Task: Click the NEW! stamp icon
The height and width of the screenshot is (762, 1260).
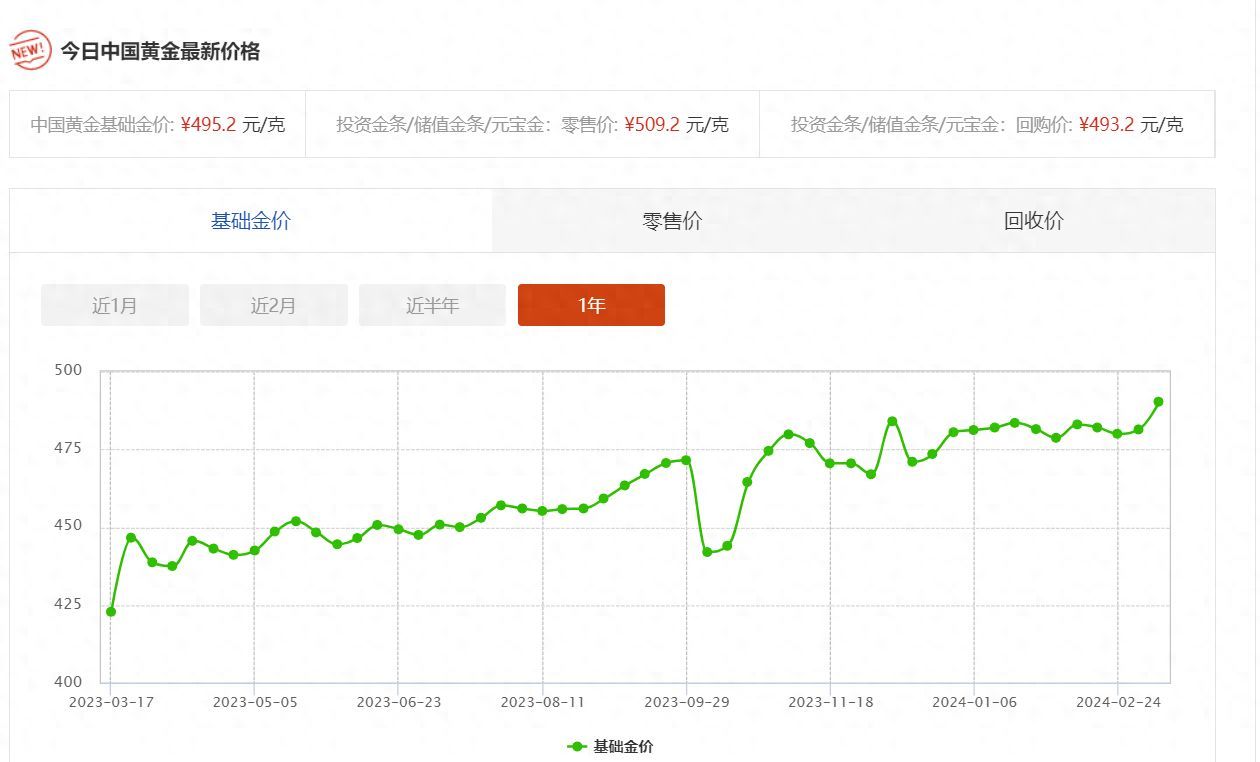Action: (31, 47)
